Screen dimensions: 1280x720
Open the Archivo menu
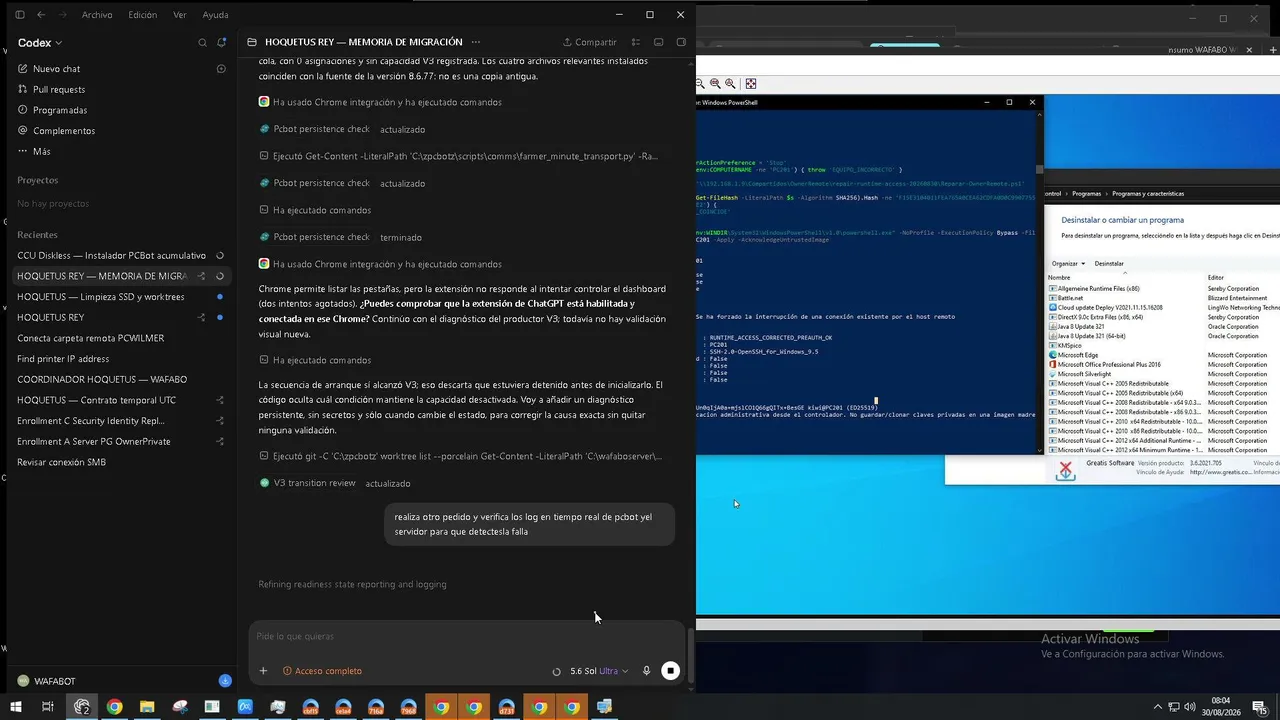(x=97, y=15)
